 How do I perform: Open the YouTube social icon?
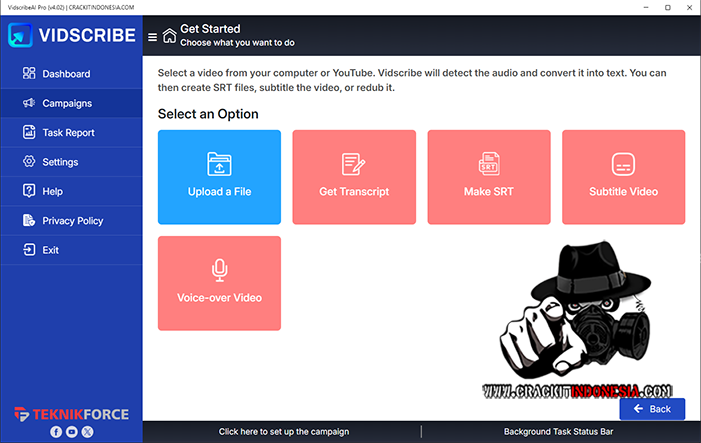72,431
